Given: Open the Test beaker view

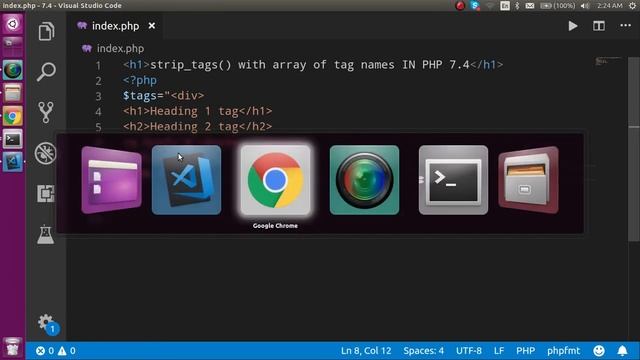Looking at the screenshot, I should pos(45,234).
